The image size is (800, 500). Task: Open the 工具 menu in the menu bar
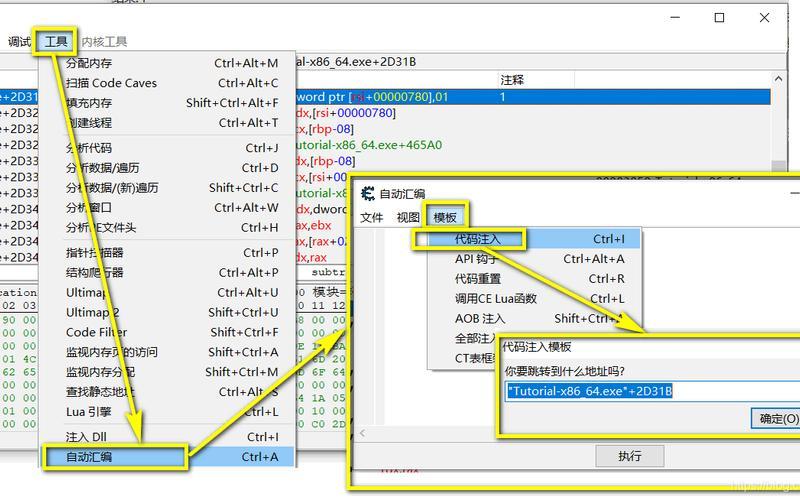tap(56, 41)
